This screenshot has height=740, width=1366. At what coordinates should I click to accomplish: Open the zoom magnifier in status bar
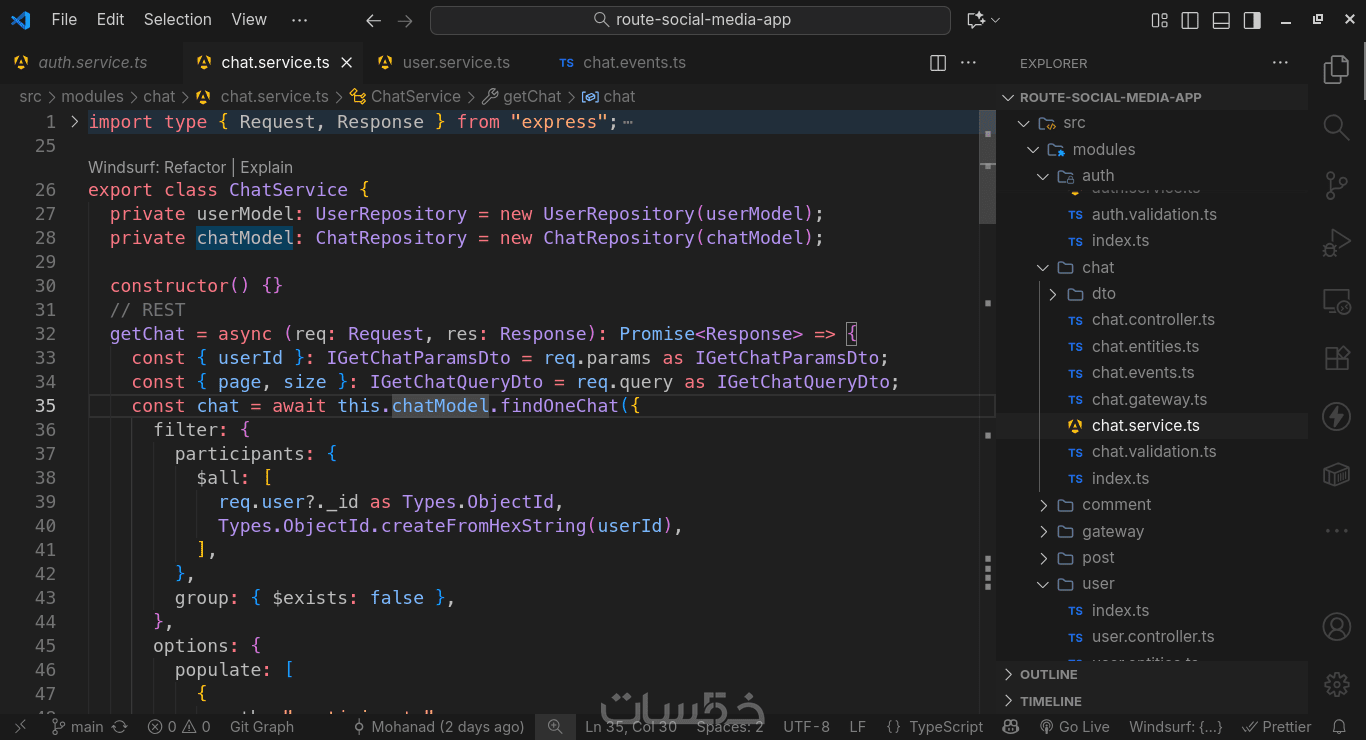click(555, 727)
